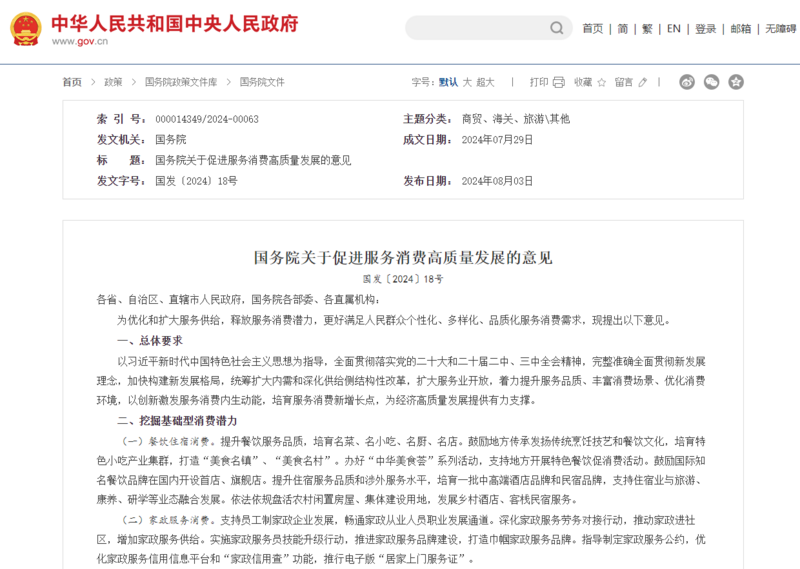800x569 pixels.
Task: Switch font size to 大
Action: pyautogui.click(x=467, y=82)
